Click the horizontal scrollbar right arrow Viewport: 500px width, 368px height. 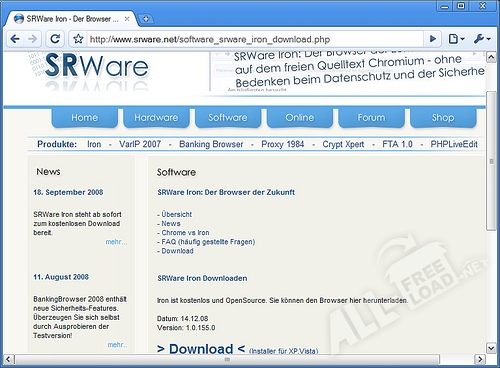(x=480, y=359)
